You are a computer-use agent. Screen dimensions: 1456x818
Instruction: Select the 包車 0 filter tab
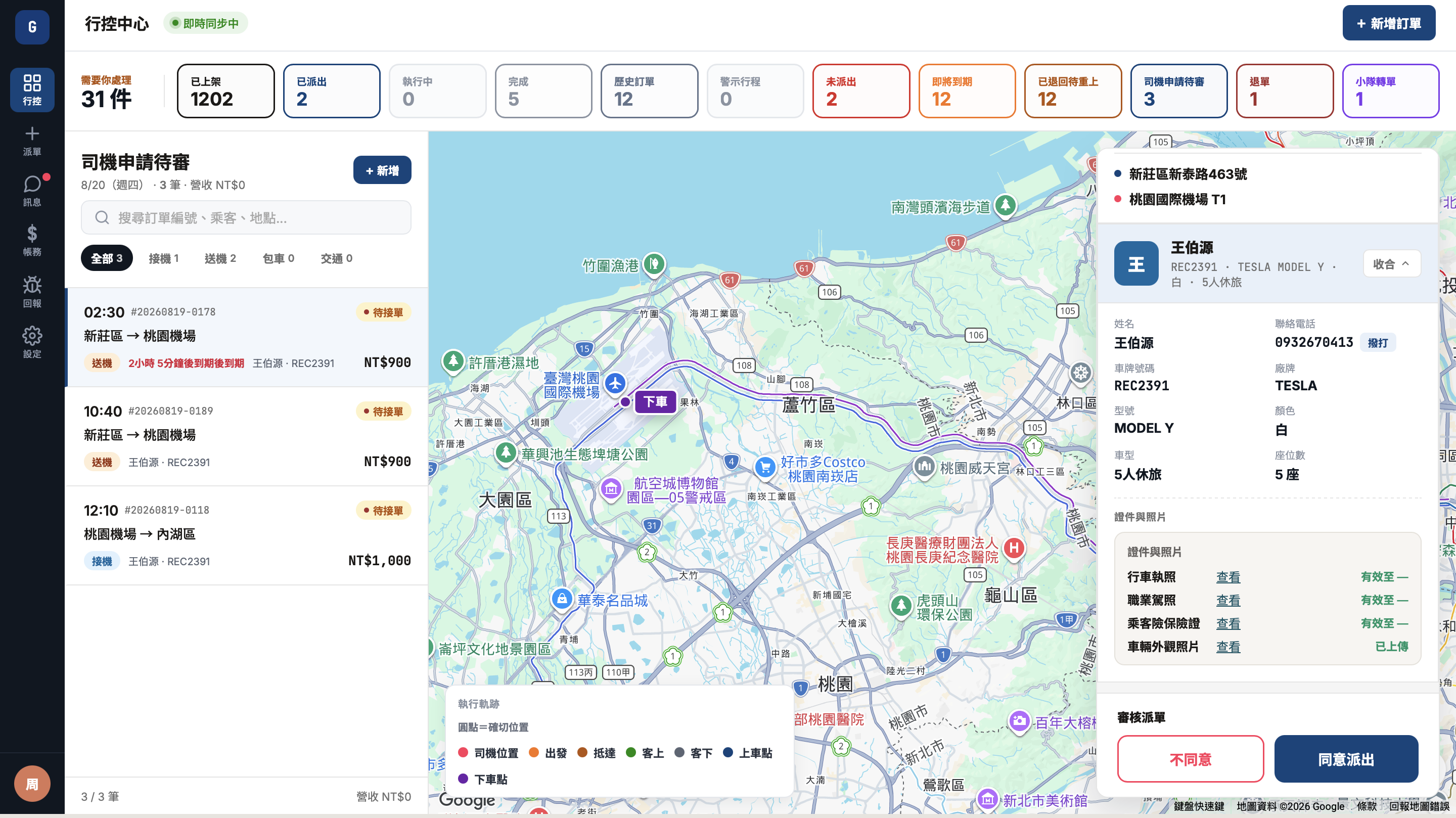click(278, 258)
